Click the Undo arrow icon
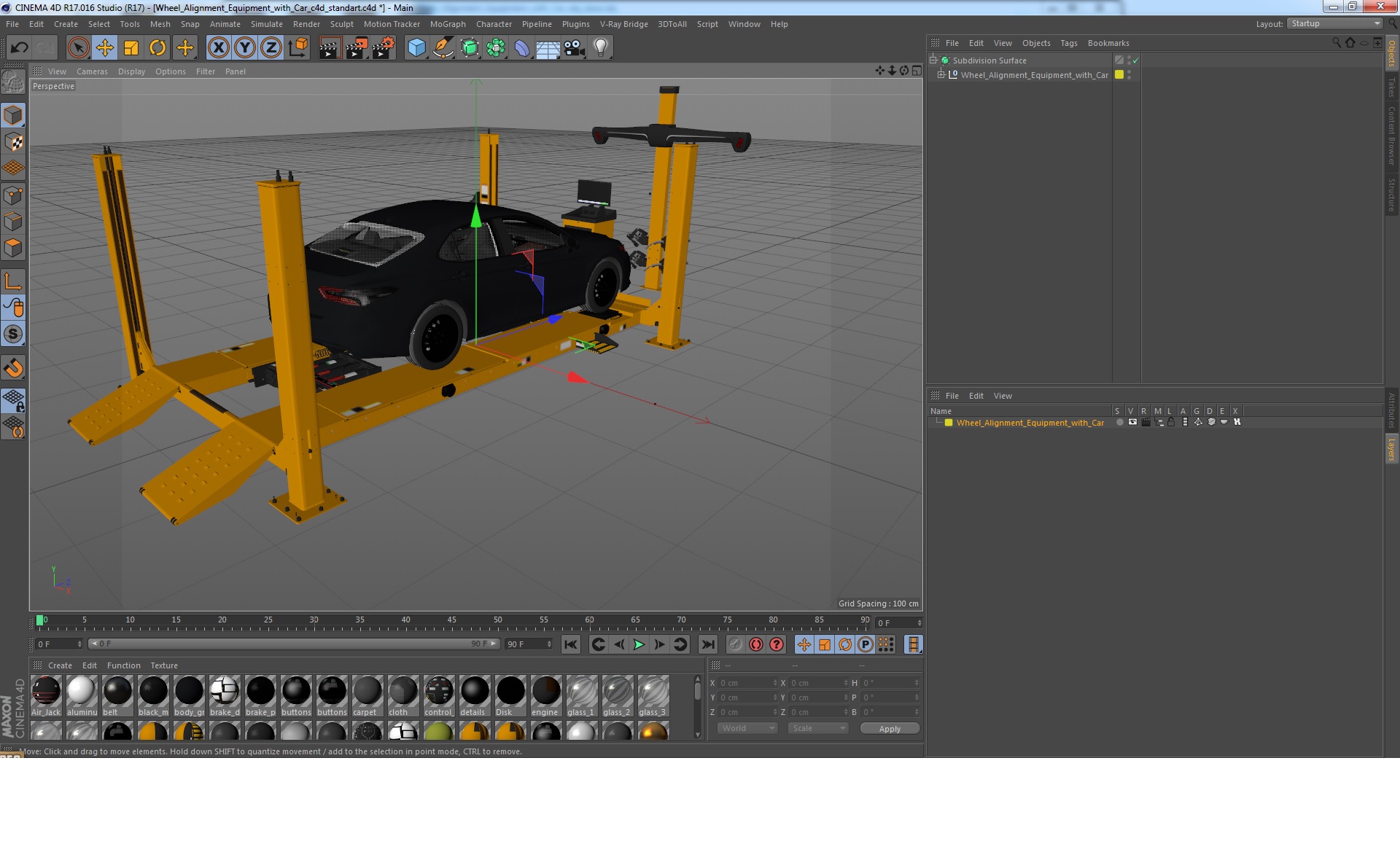This screenshot has width=1400, height=844. click(19, 48)
